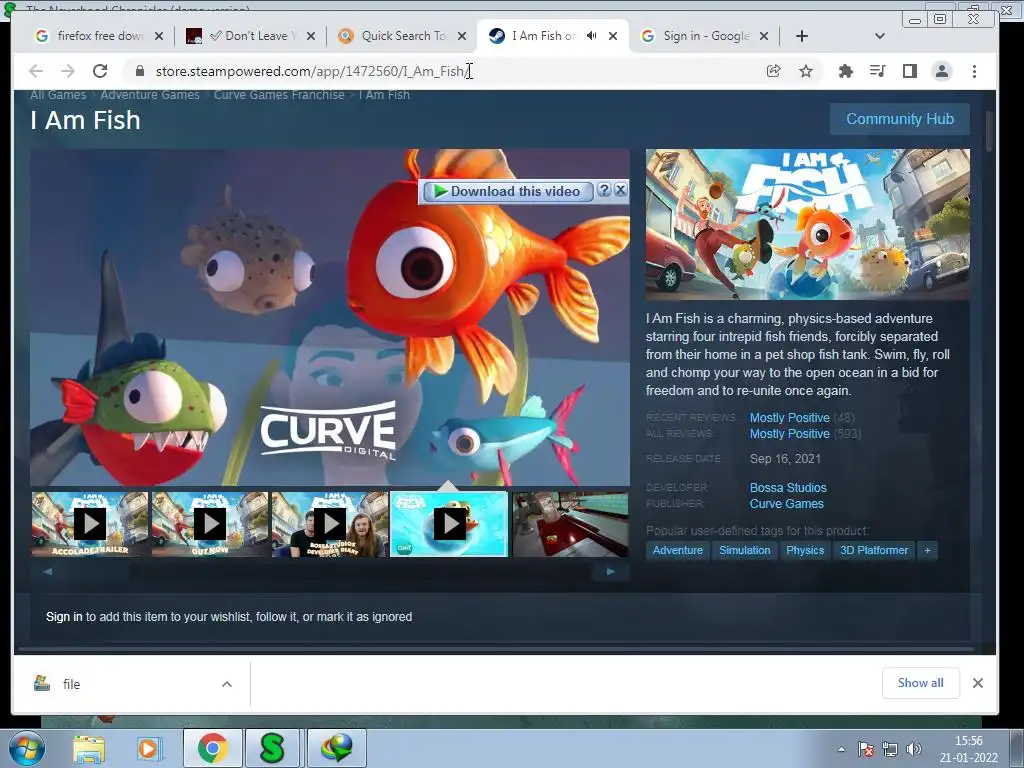This screenshot has height=768, width=1024.
Task: Play the Accolade Trailer thumbnail
Action: click(90, 524)
